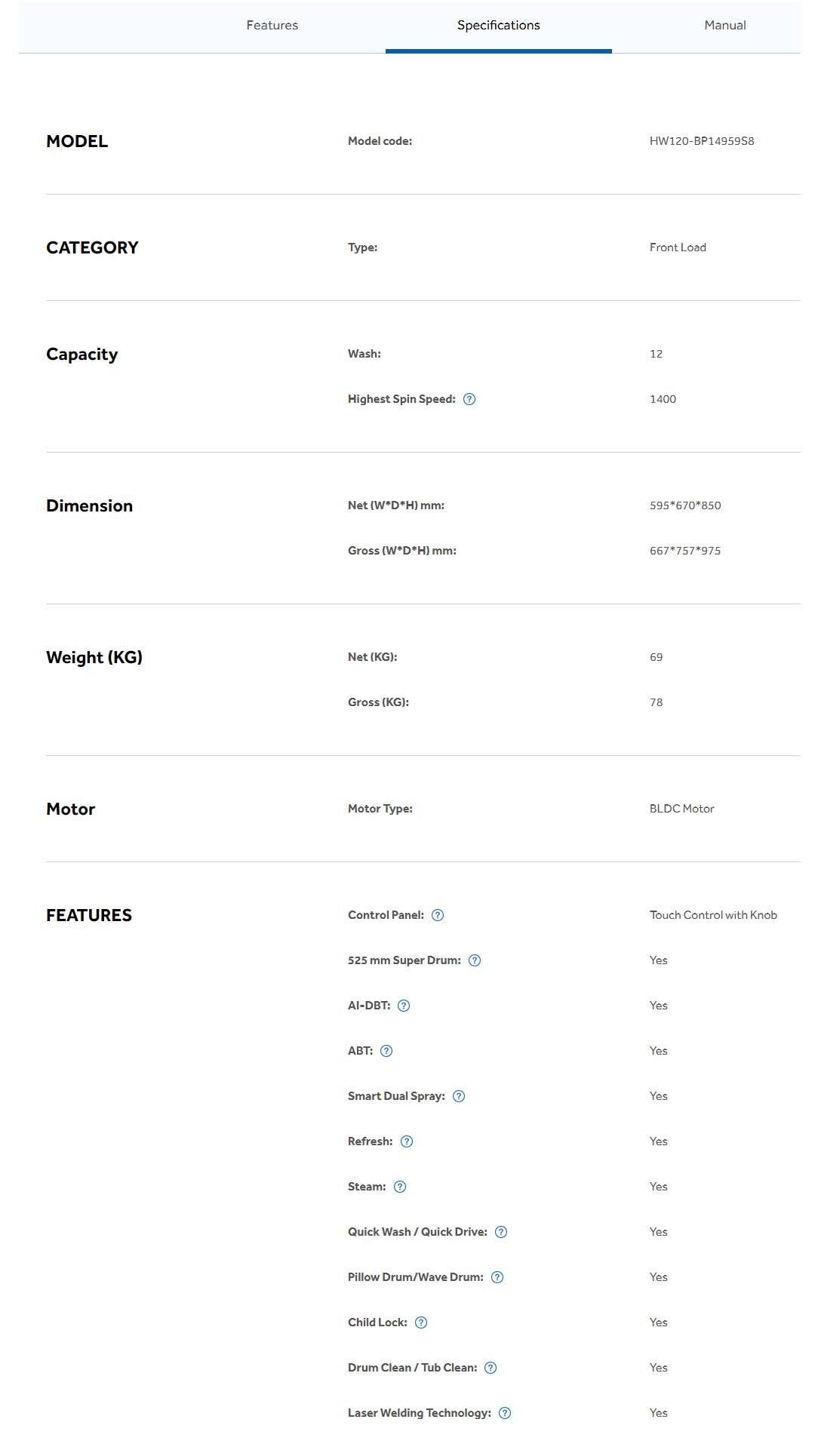Screen dimensions: 815x1456
Task: Open info icon for 525 mm Super Drum
Action: [x=475, y=960]
